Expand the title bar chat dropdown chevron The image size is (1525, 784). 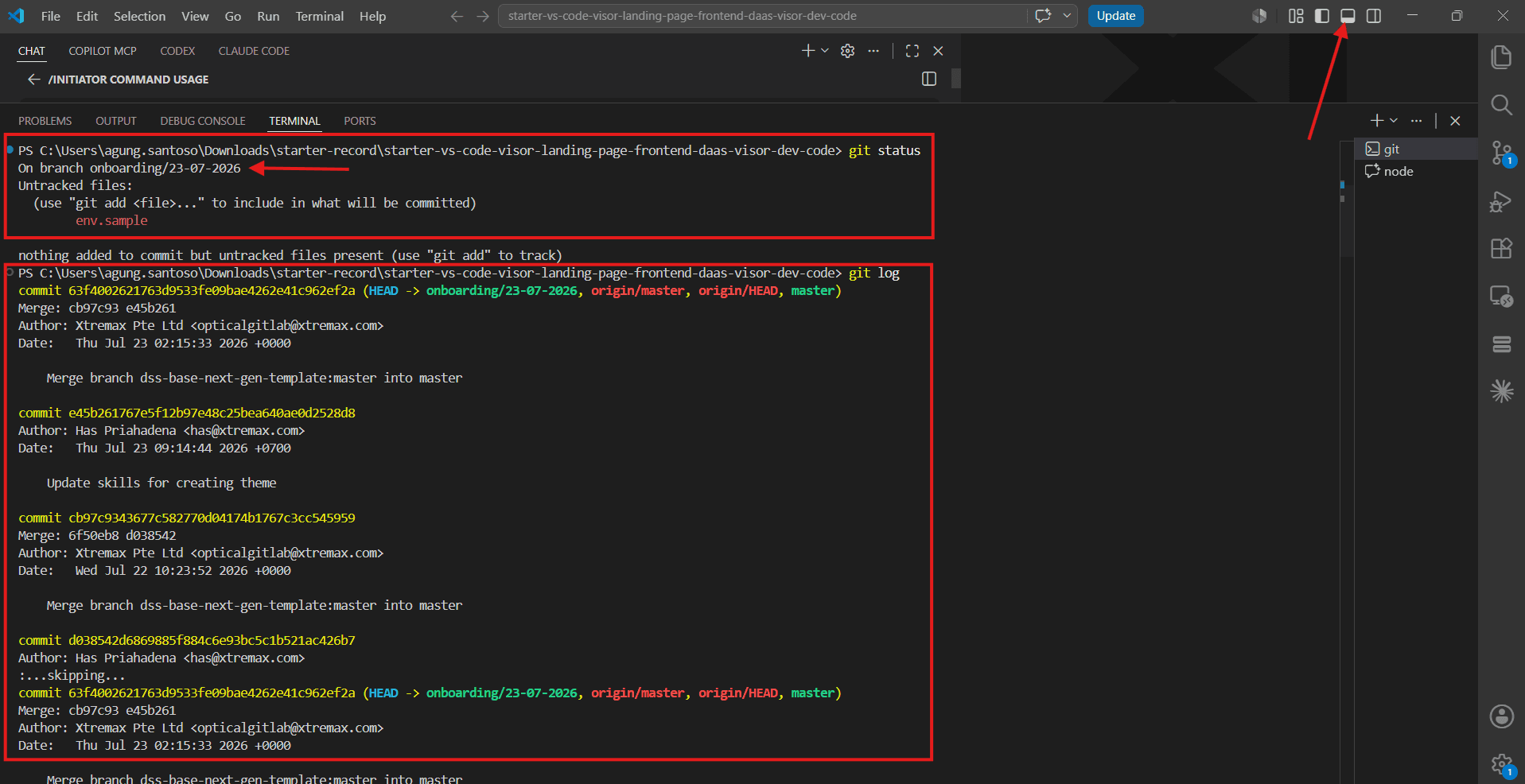click(x=1067, y=16)
